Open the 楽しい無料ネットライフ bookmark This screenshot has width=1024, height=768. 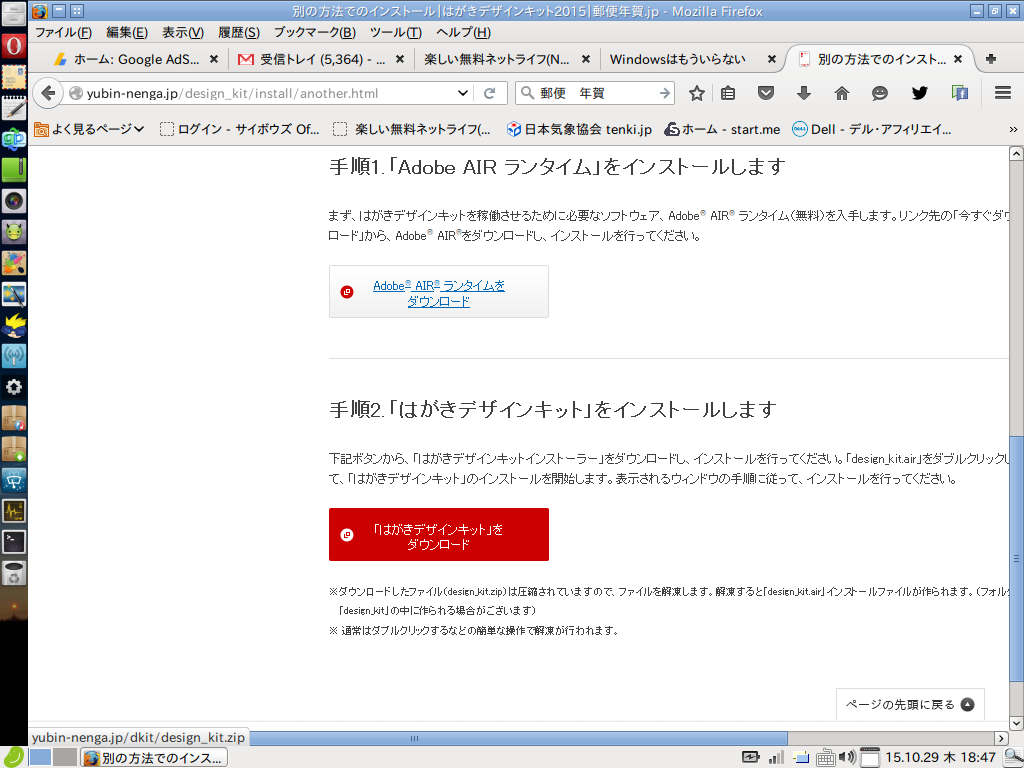click(x=412, y=129)
